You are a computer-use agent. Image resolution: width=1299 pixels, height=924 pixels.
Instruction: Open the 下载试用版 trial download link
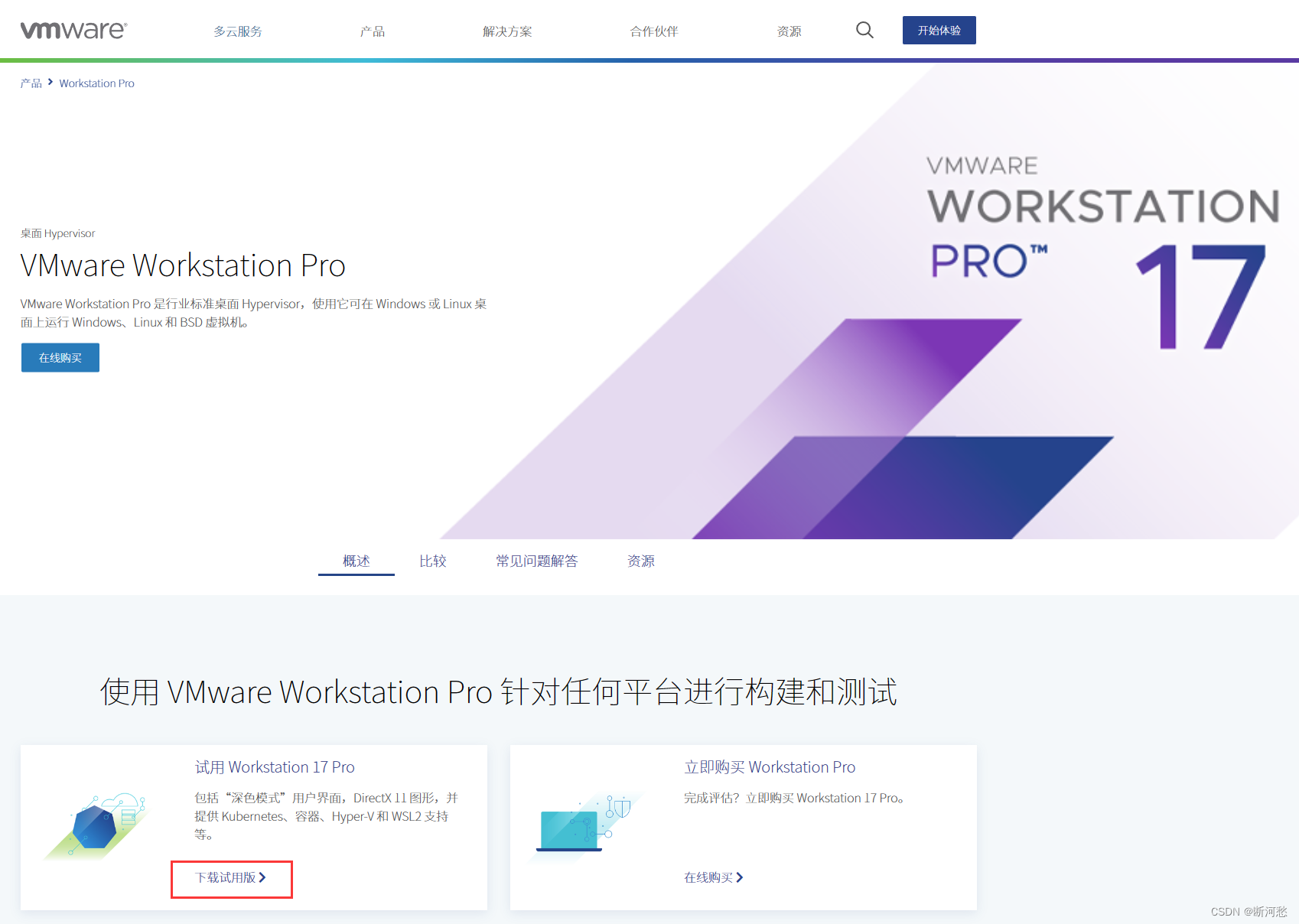tap(224, 877)
